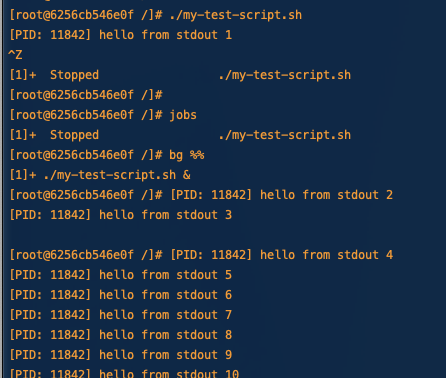Click the 'hello from stdout 8' line

click(x=120, y=335)
